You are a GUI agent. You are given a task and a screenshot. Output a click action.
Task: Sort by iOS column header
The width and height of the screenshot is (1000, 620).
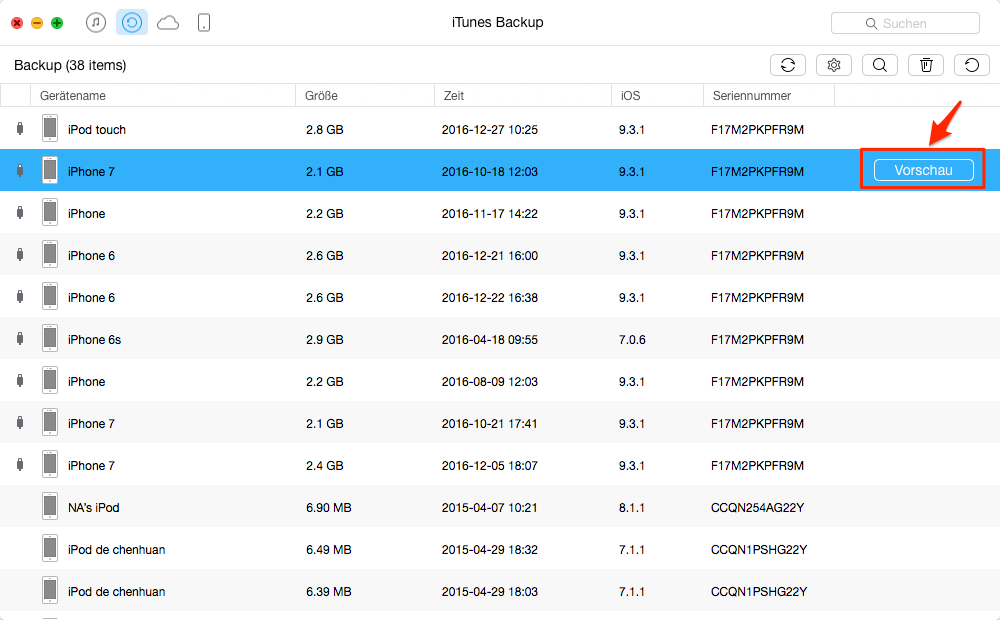coord(657,96)
